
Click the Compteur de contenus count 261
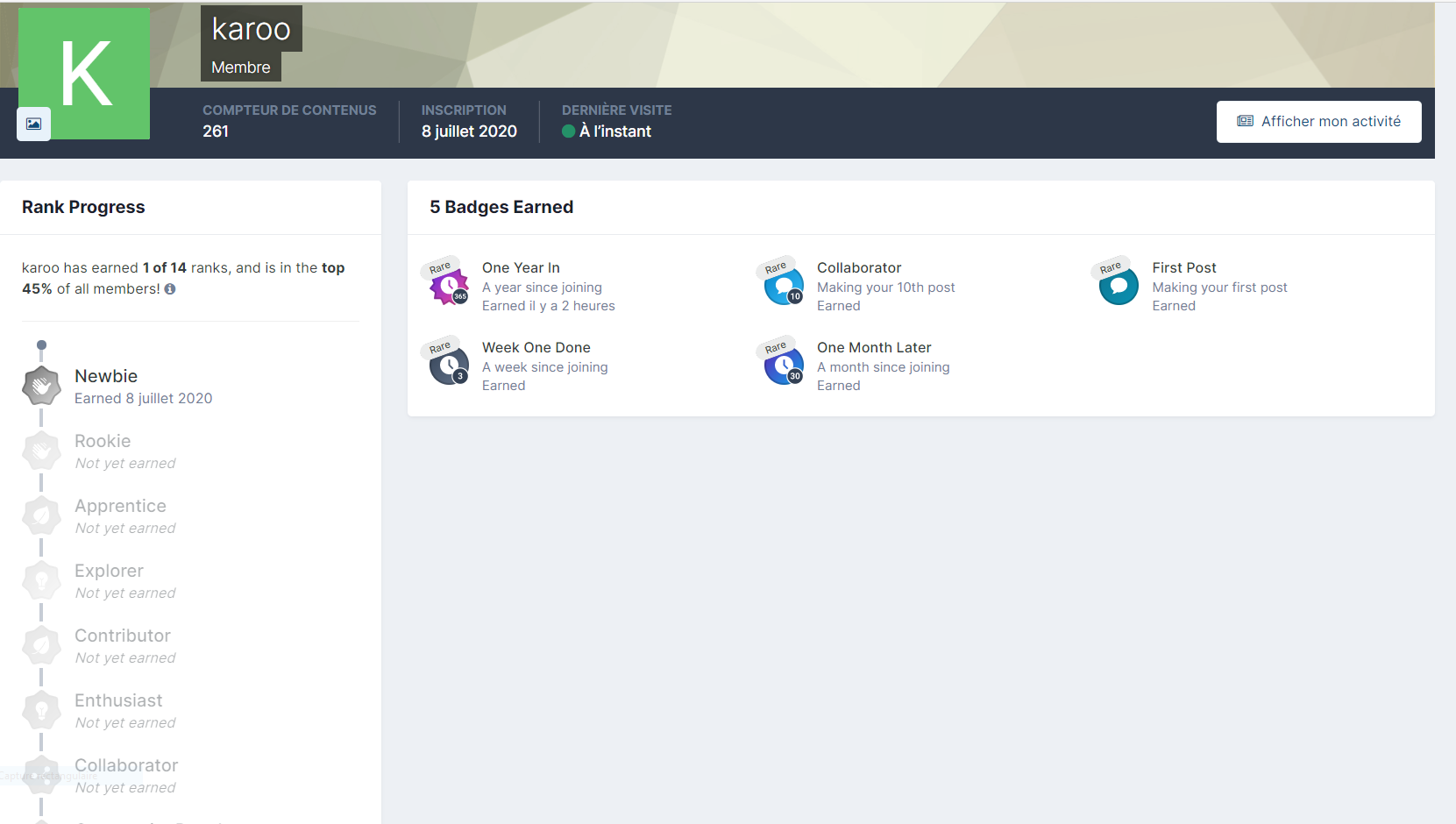click(x=216, y=131)
